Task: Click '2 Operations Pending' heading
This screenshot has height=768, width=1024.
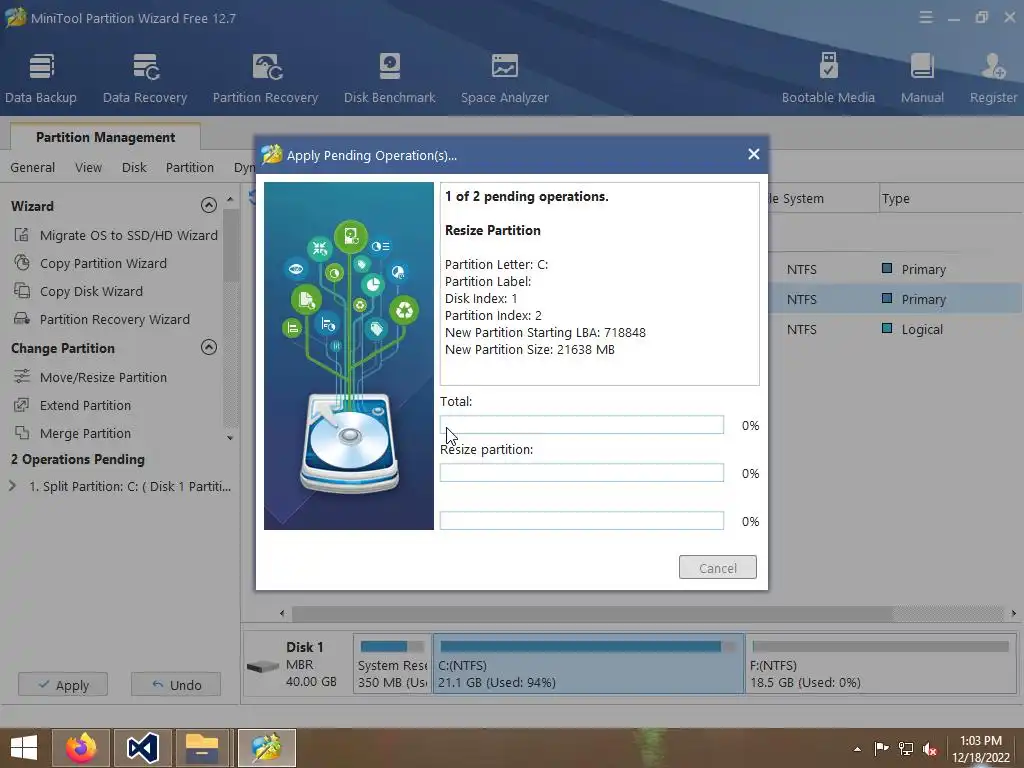Action: pyautogui.click(x=78, y=459)
